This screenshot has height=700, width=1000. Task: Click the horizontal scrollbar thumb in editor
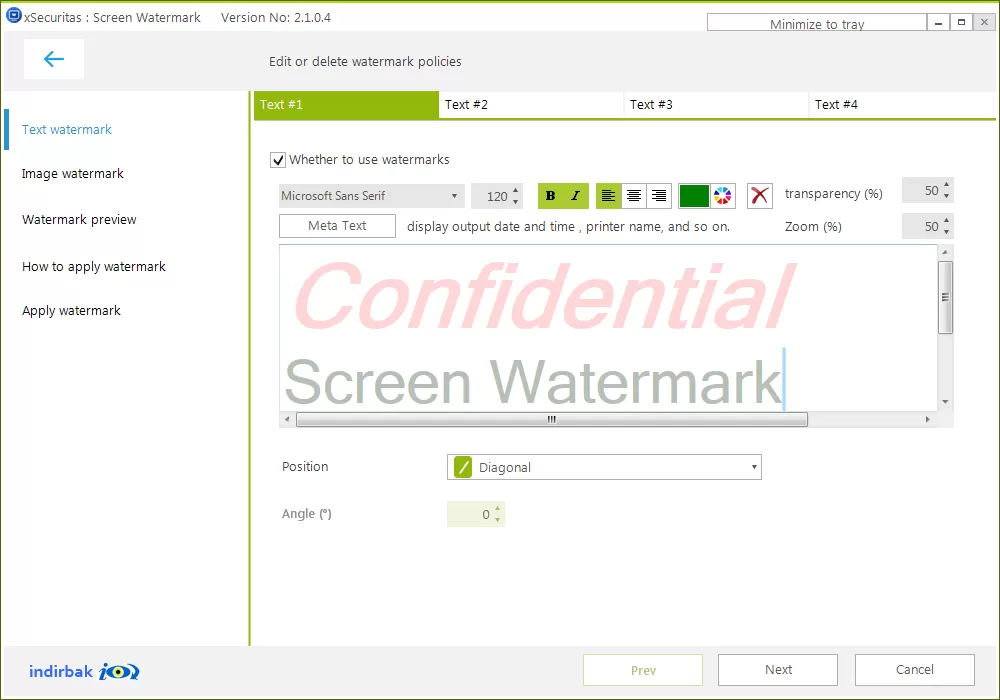552,419
